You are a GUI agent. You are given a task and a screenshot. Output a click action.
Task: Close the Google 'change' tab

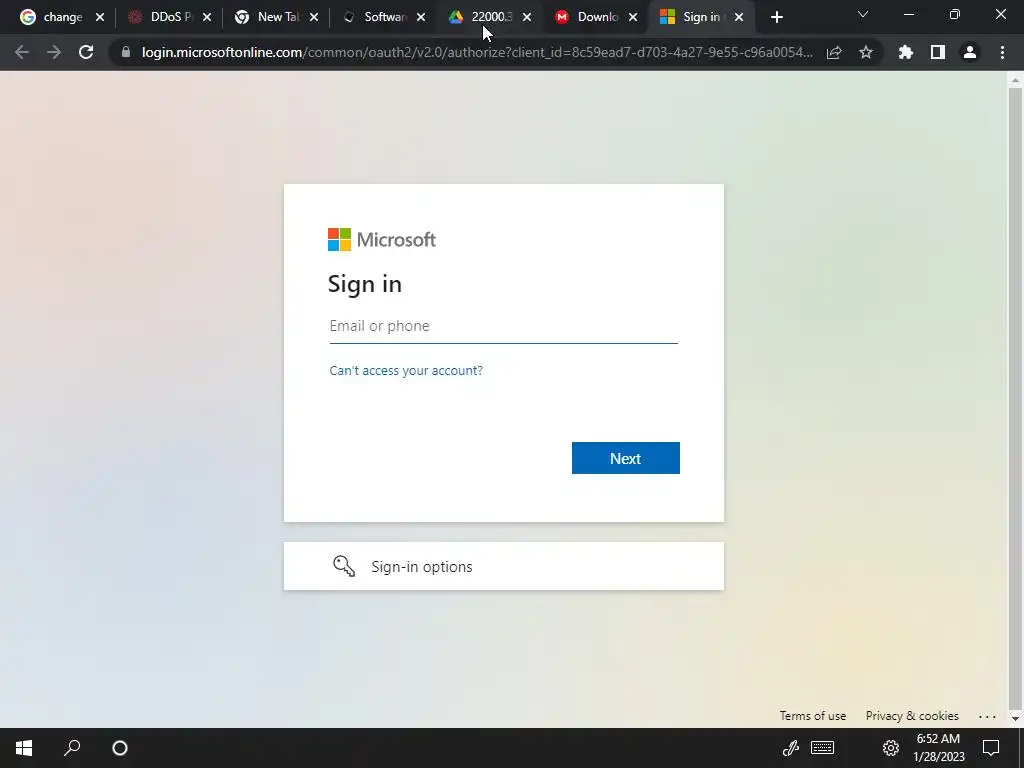click(100, 17)
